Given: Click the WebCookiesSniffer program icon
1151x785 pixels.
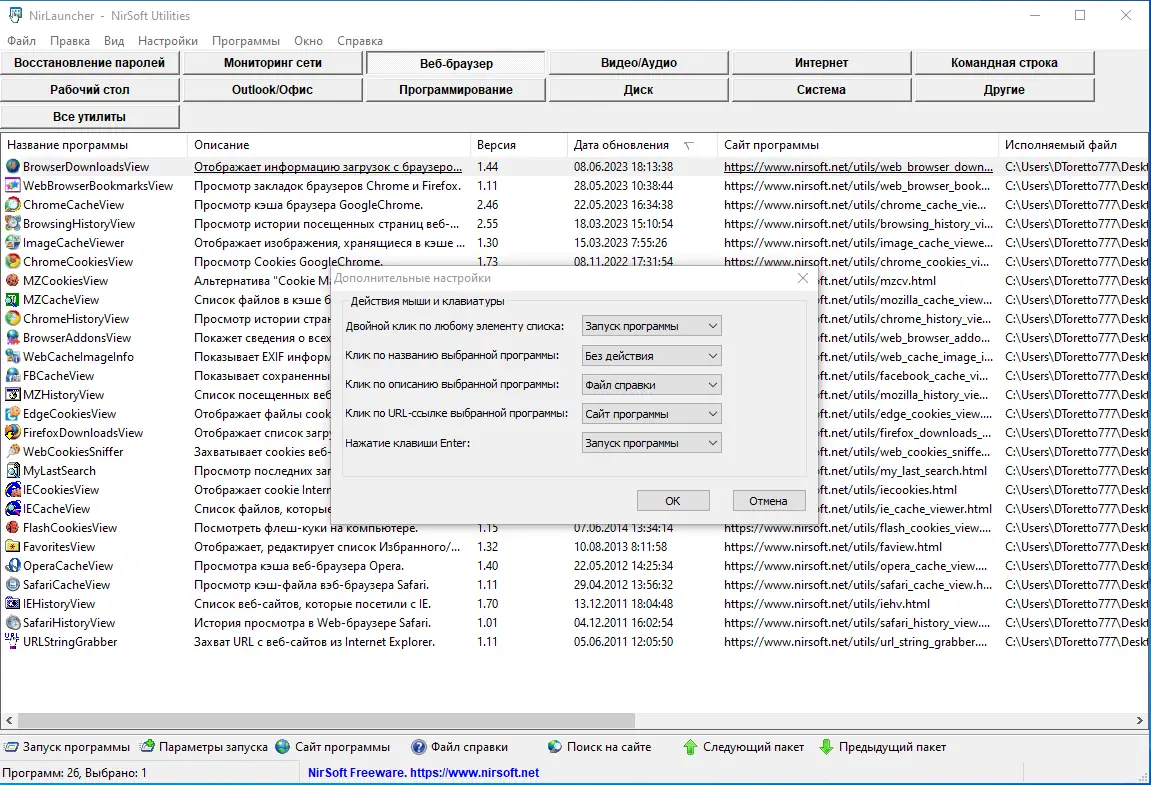Looking at the screenshot, I should tap(12, 452).
